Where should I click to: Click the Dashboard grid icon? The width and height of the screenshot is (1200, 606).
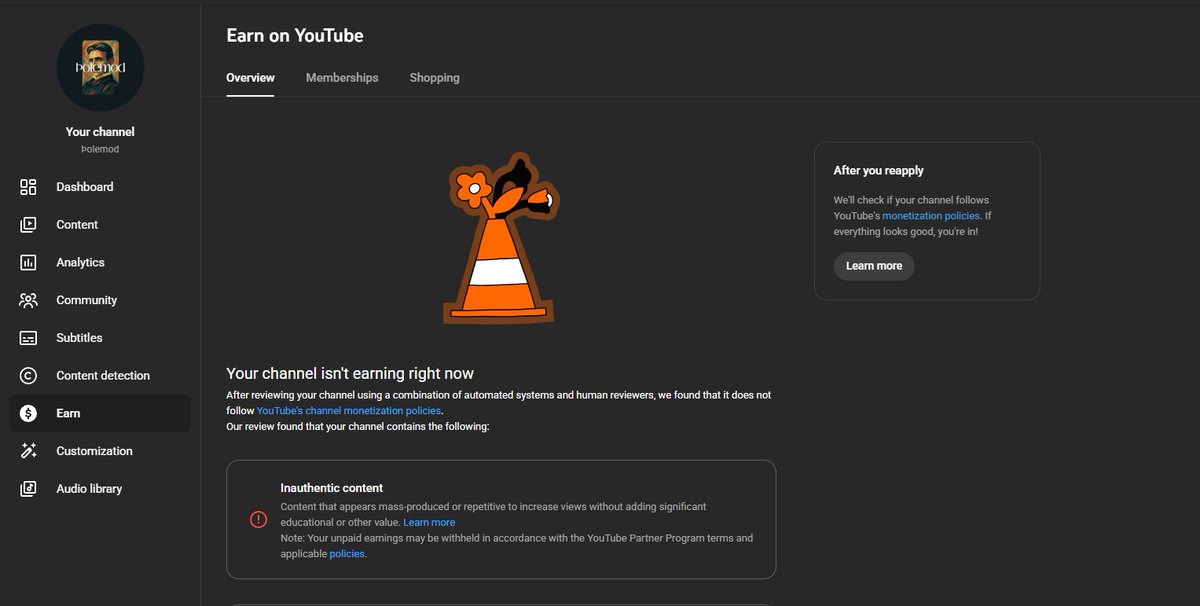click(x=28, y=187)
